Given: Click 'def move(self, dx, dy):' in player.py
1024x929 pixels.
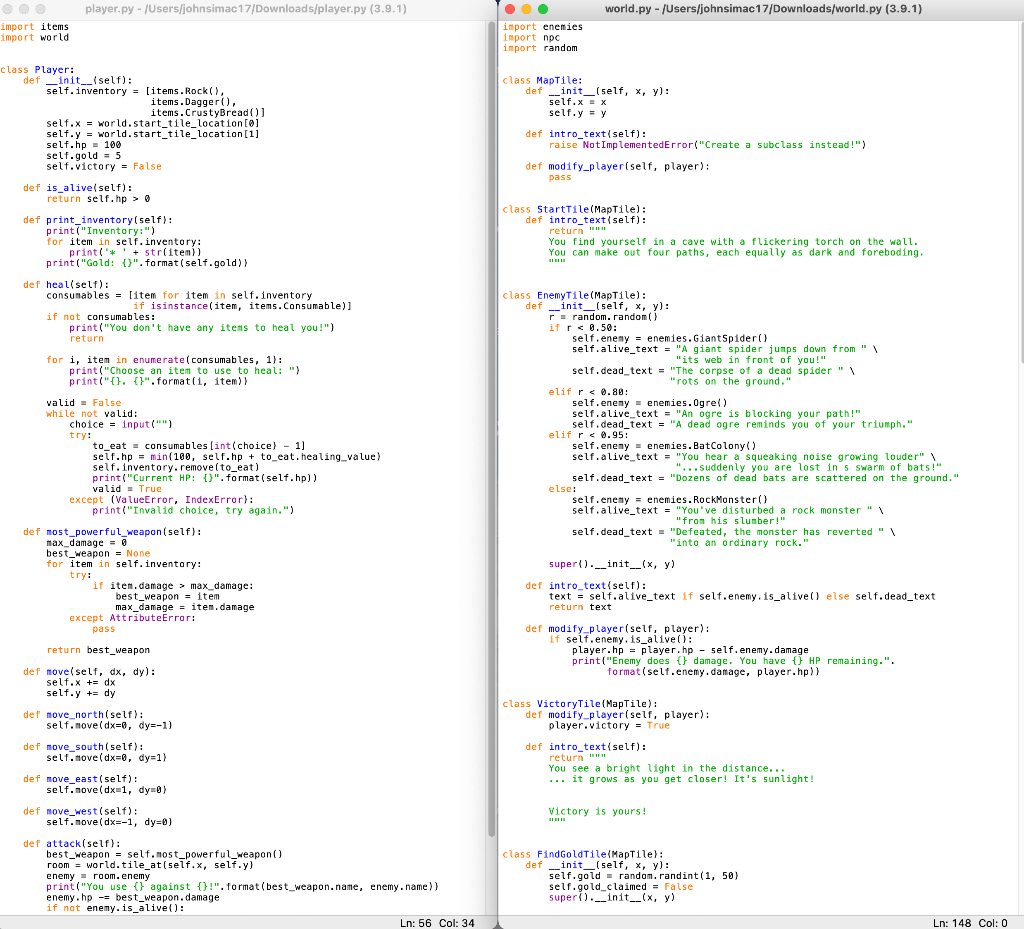Looking at the screenshot, I should click(89, 672).
